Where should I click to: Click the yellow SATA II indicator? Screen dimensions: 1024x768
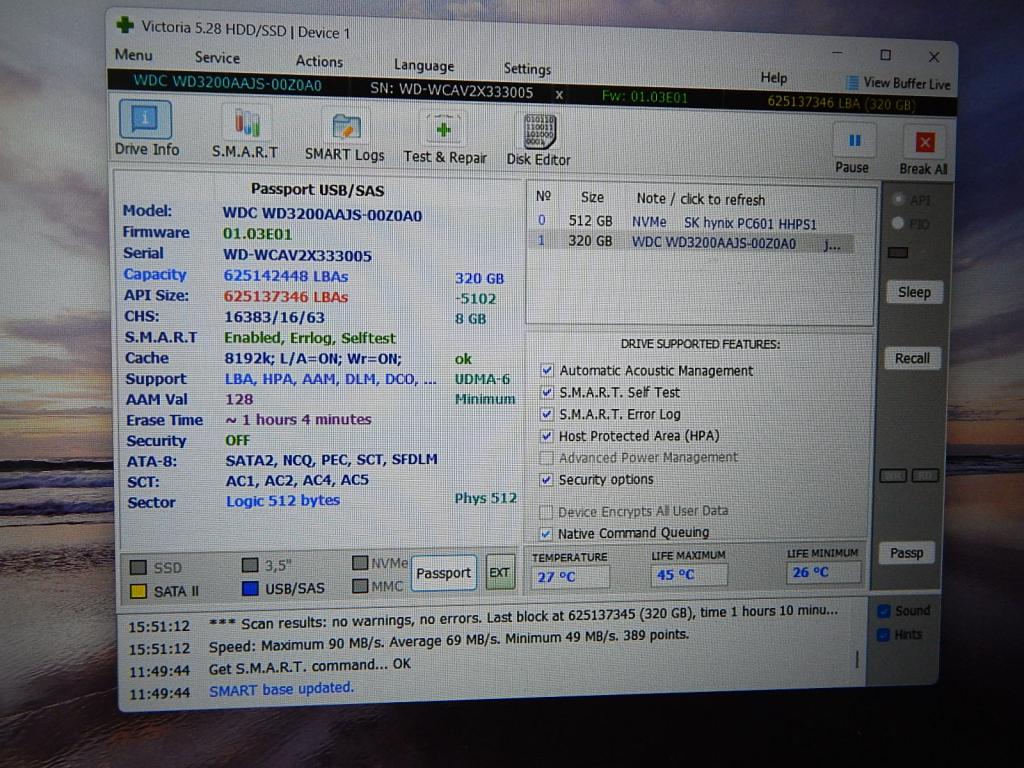138,591
